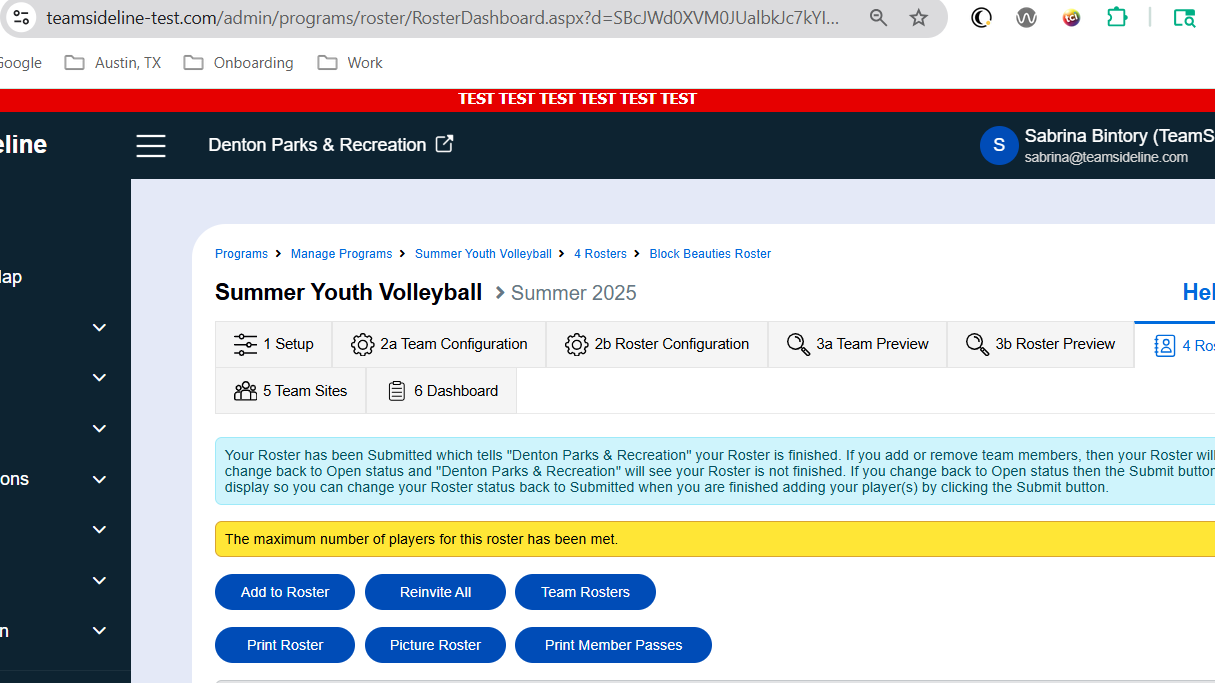Open the hamburger navigation menu

click(151, 146)
